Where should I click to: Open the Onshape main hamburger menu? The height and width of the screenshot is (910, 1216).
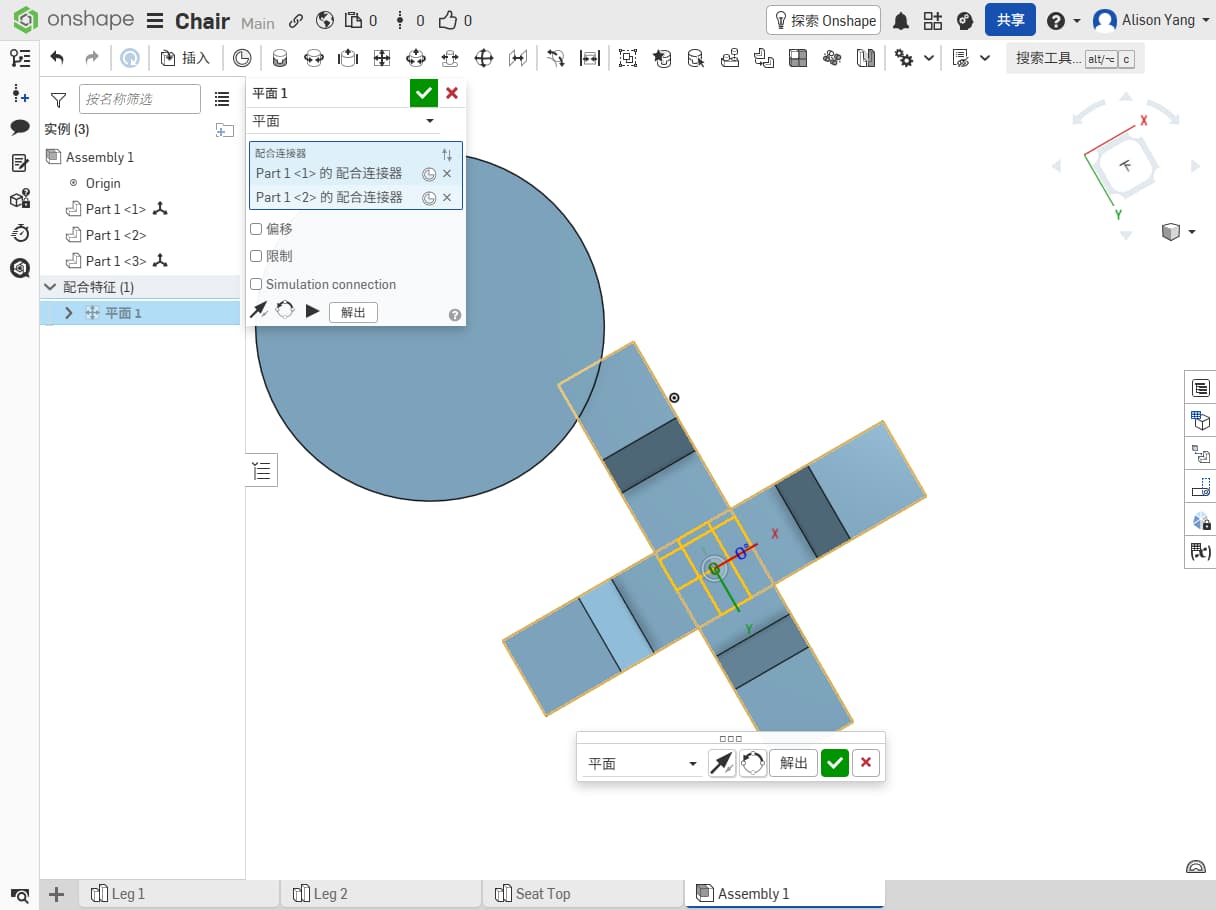click(x=155, y=21)
